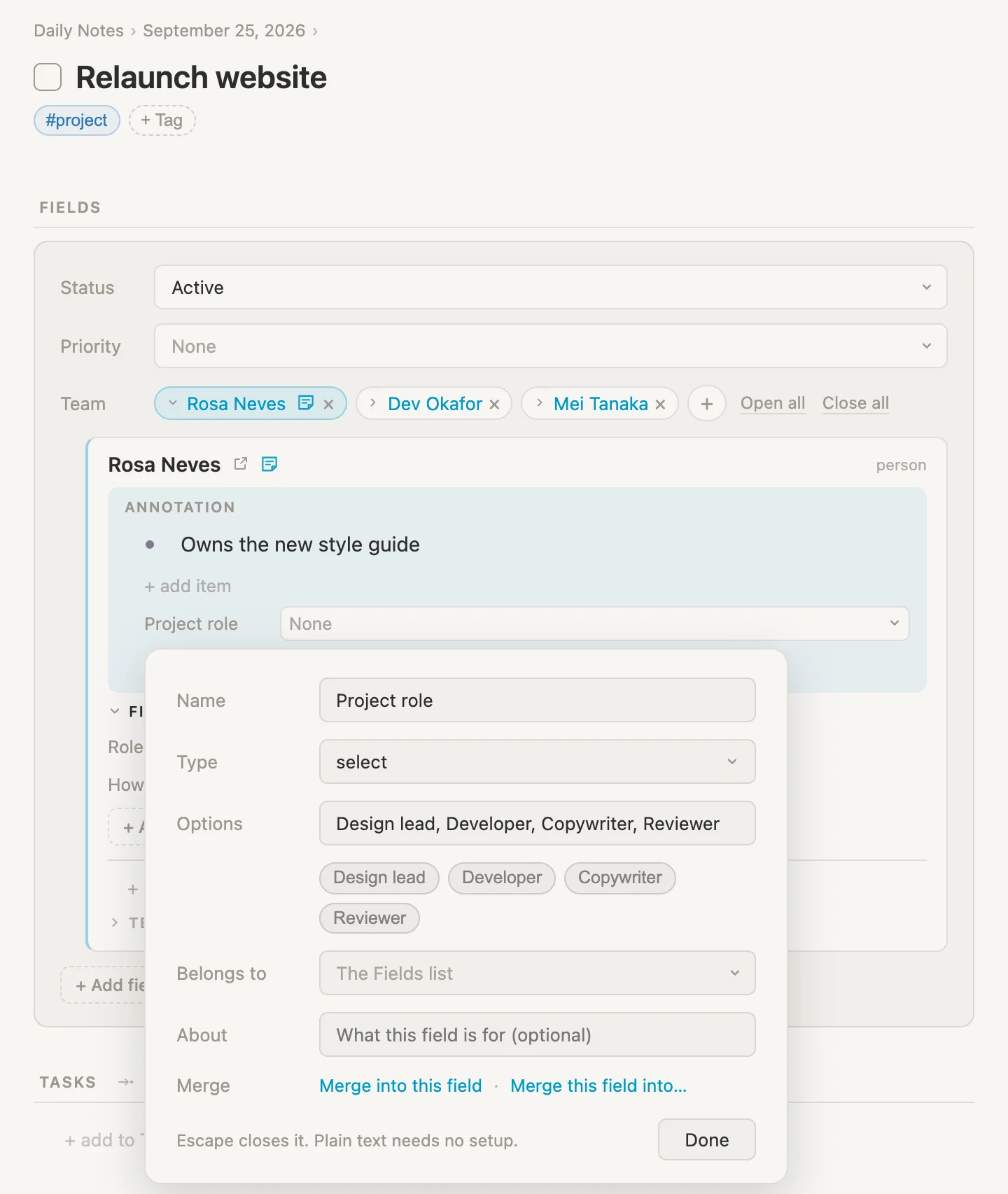Click the Reviewer option chip
The height and width of the screenshot is (1194, 1008).
[x=370, y=918]
